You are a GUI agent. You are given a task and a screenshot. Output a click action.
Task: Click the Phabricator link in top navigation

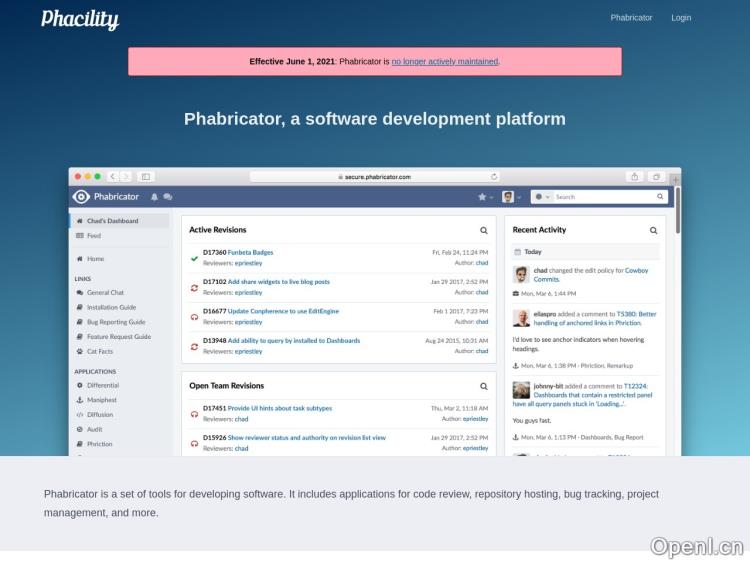[631, 18]
